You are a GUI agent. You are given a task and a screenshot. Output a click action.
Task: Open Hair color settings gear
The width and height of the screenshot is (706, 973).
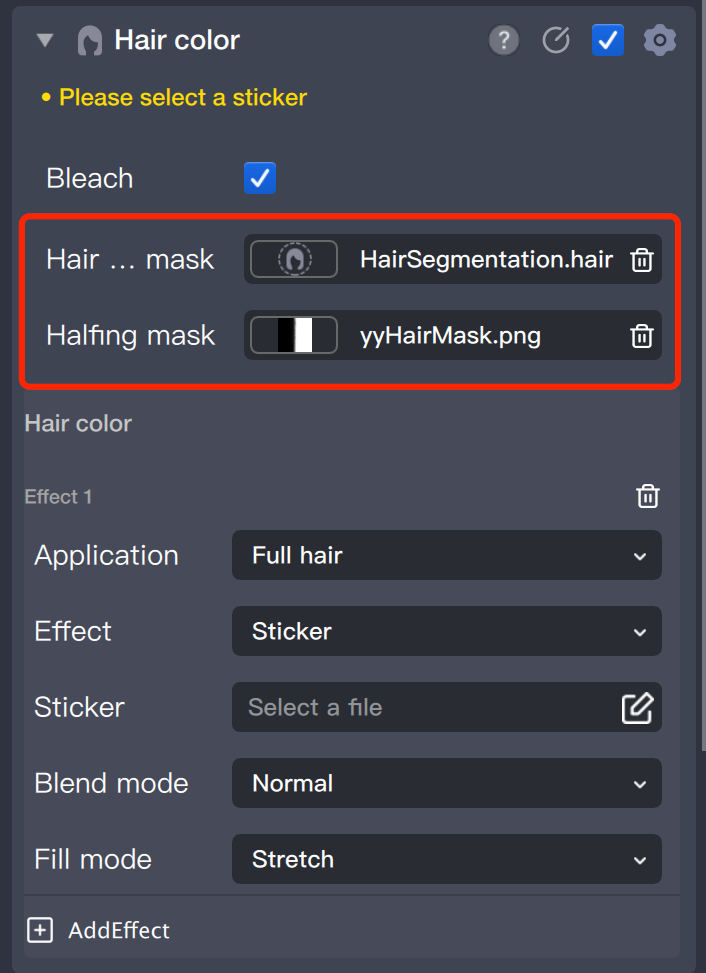coord(660,40)
